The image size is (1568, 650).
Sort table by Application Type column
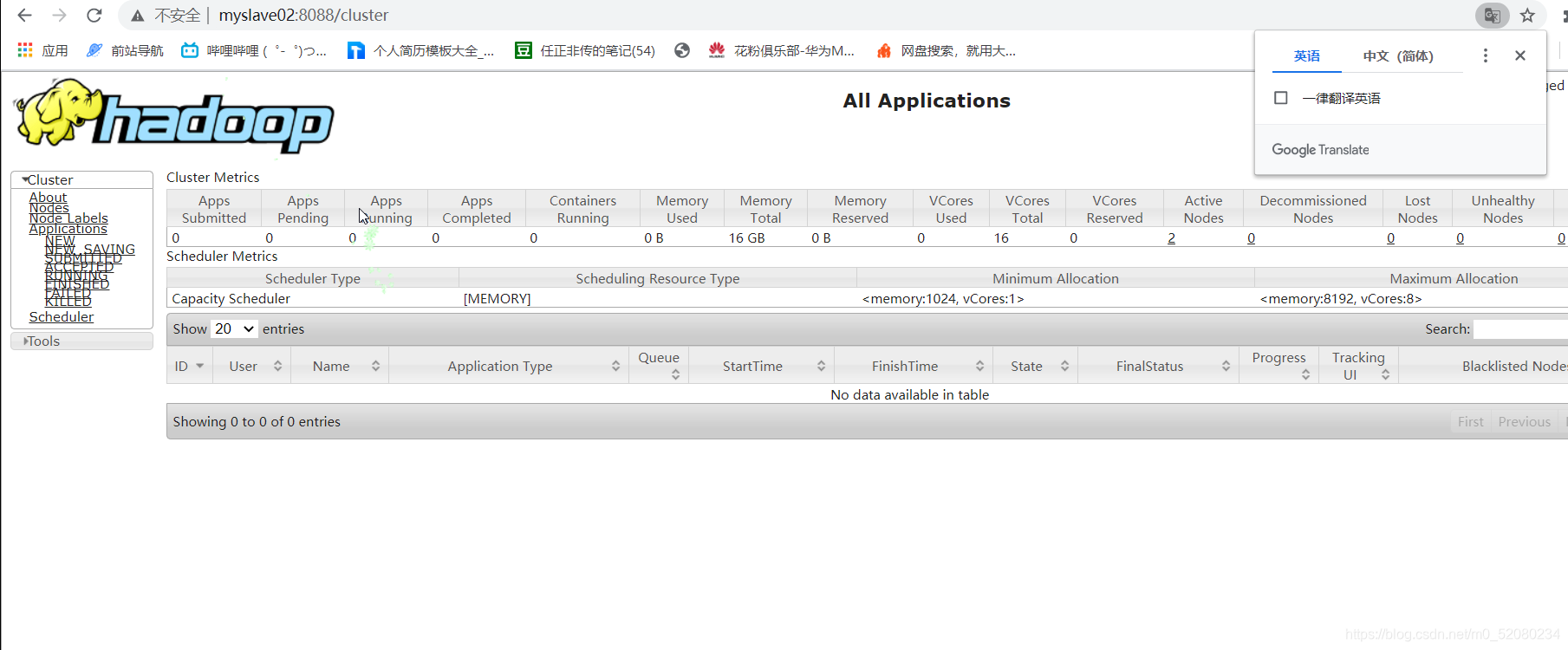(x=509, y=366)
